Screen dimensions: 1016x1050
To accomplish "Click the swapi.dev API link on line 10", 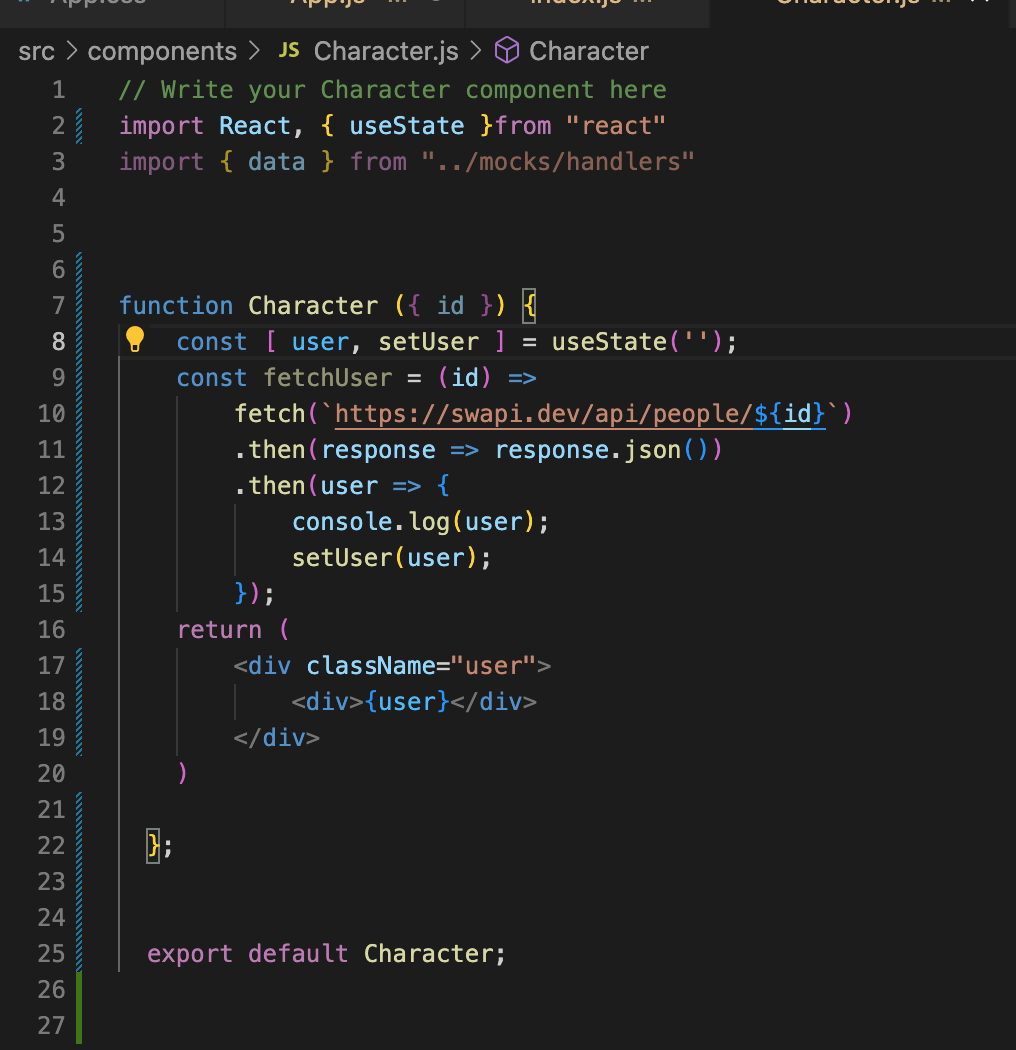I will tap(560, 413).
